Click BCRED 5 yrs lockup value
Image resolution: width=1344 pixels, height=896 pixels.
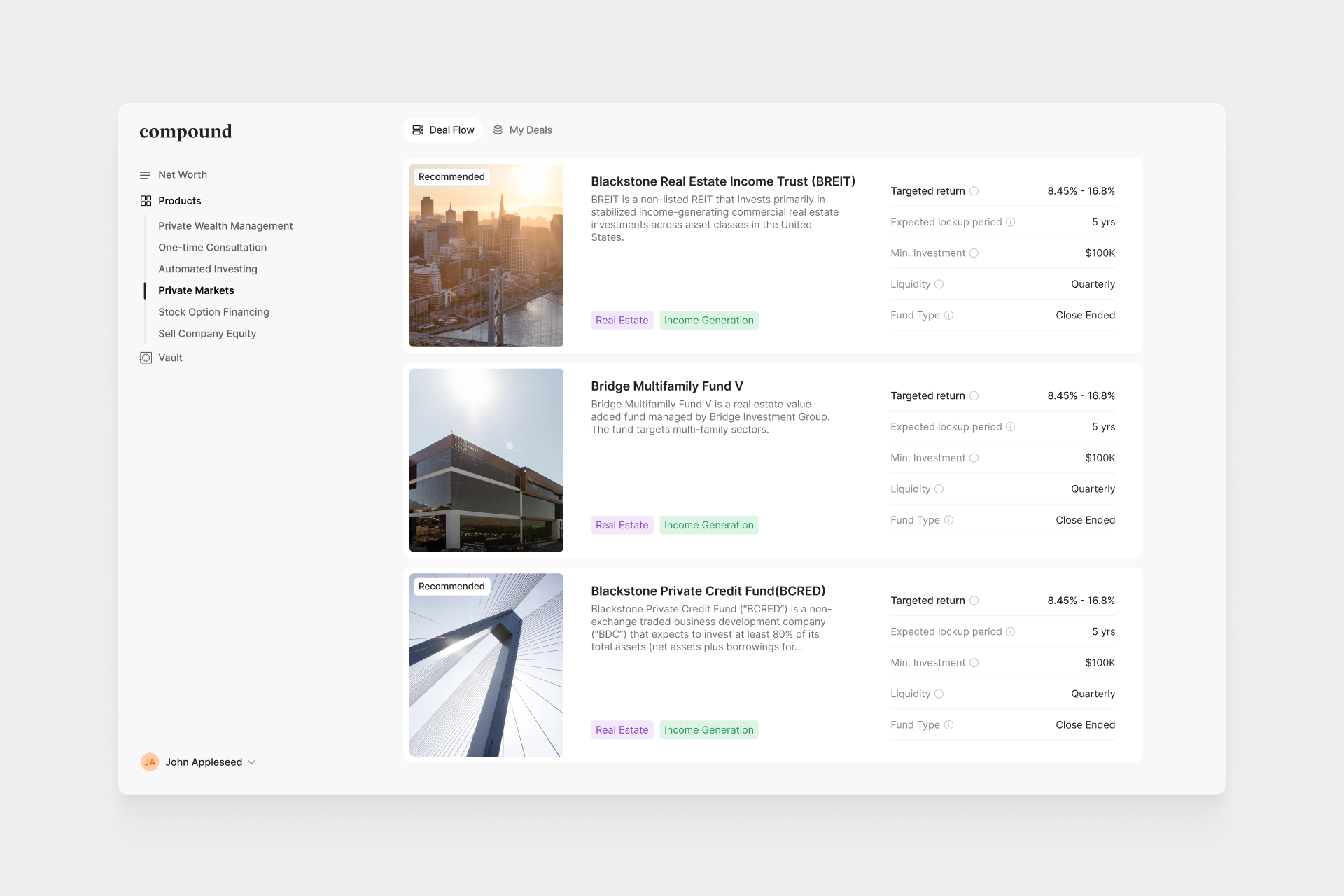coord(1103,632)
